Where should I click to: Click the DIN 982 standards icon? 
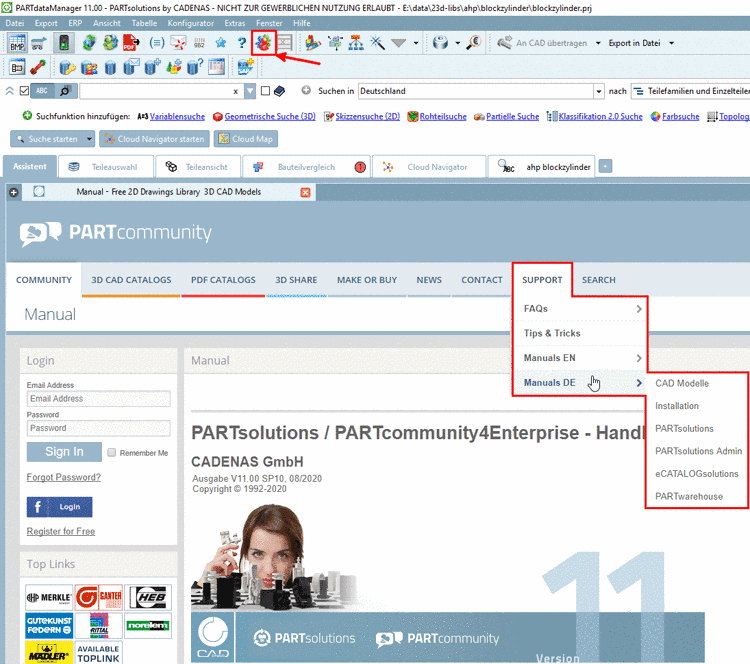tap(200, 43)
